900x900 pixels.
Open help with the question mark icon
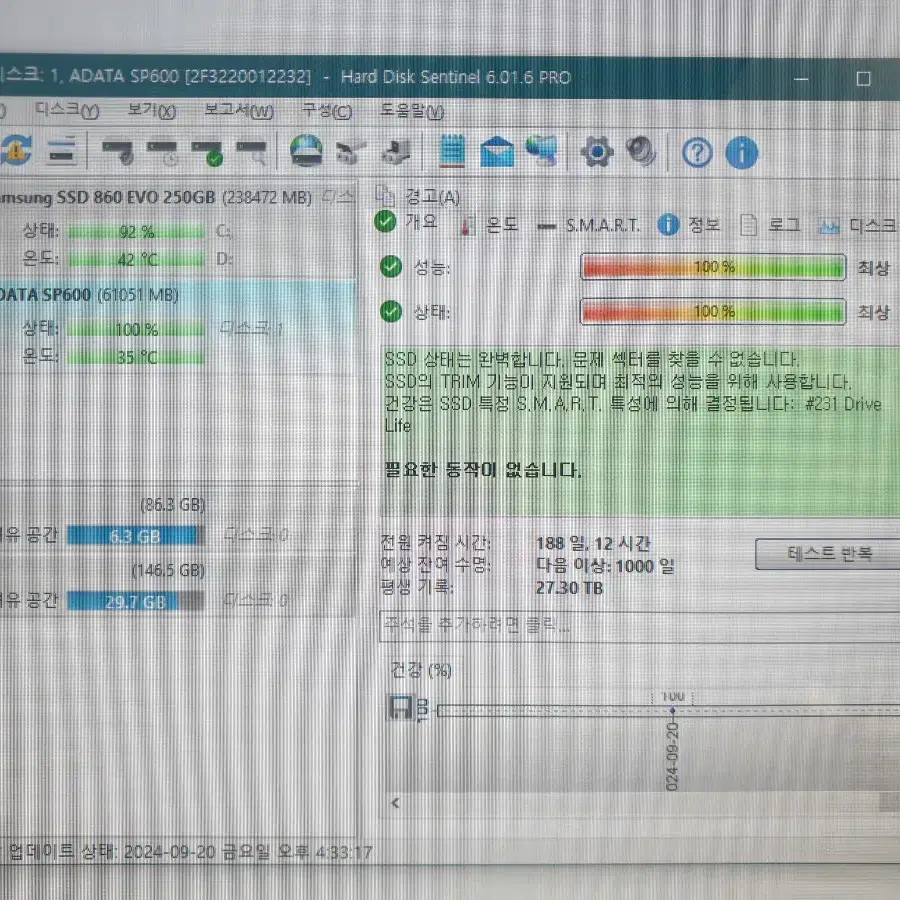click(x=697, y=153)
